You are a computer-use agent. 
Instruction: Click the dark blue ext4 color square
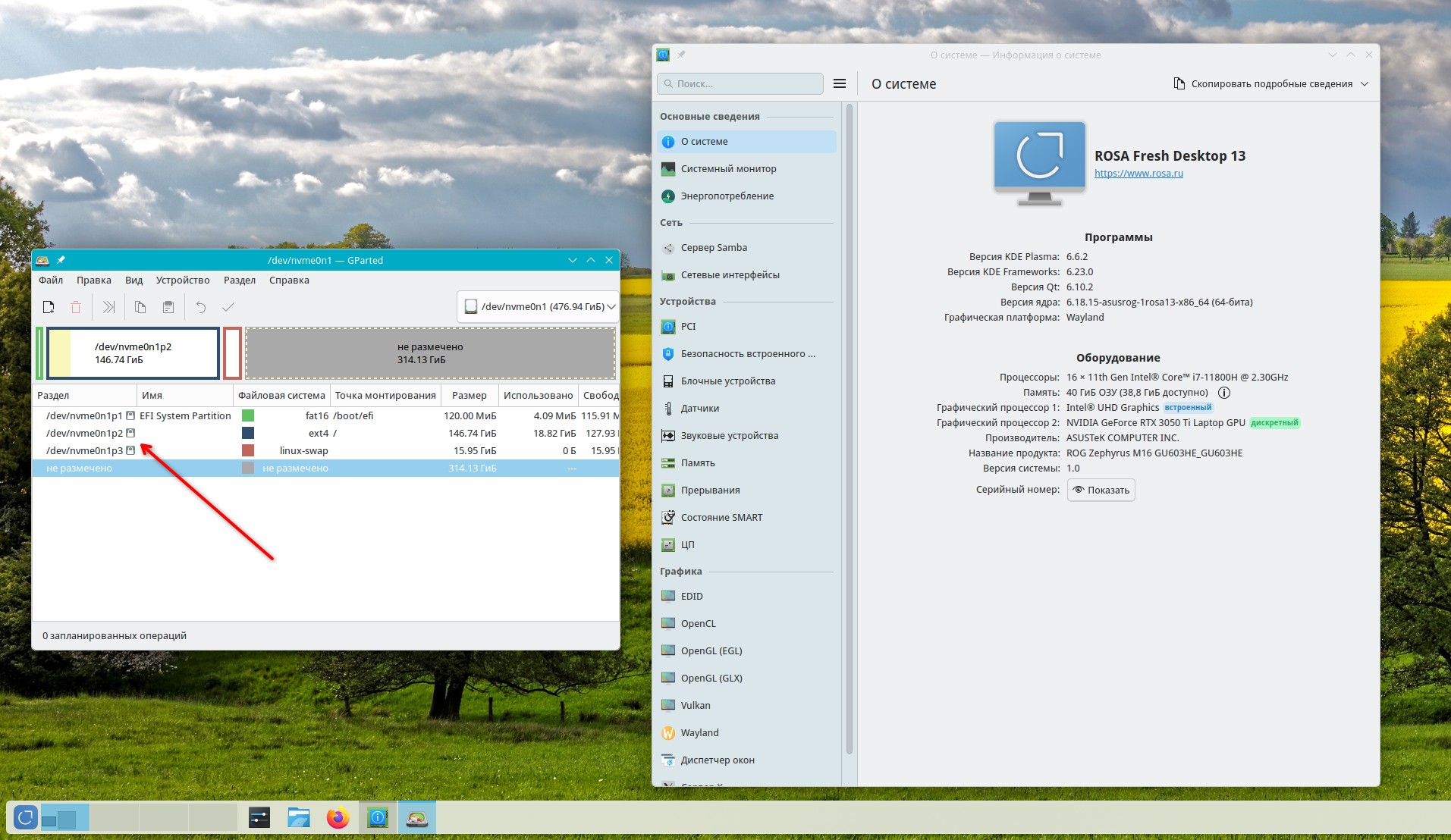[248, 433]
